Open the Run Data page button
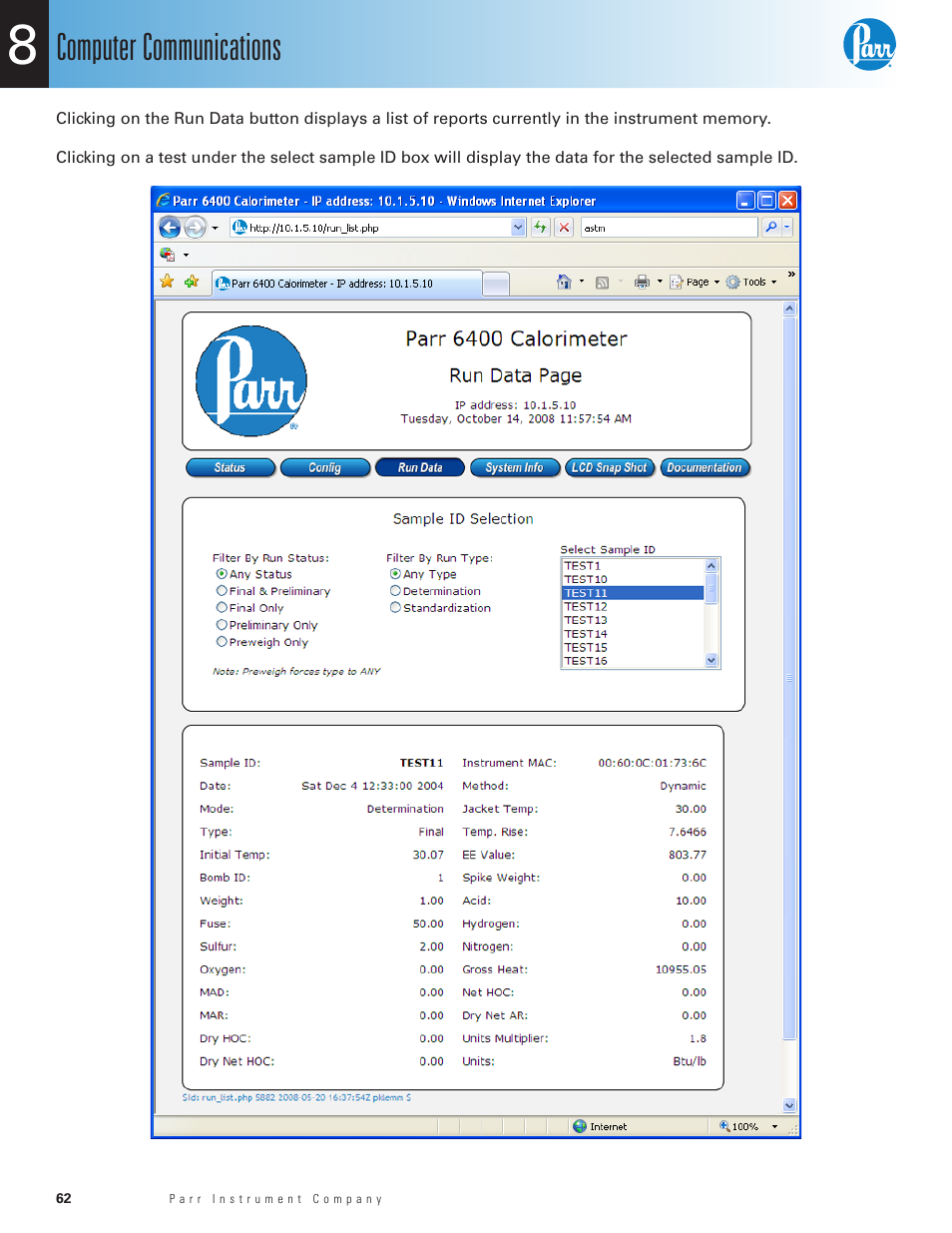 pos(420,467)
